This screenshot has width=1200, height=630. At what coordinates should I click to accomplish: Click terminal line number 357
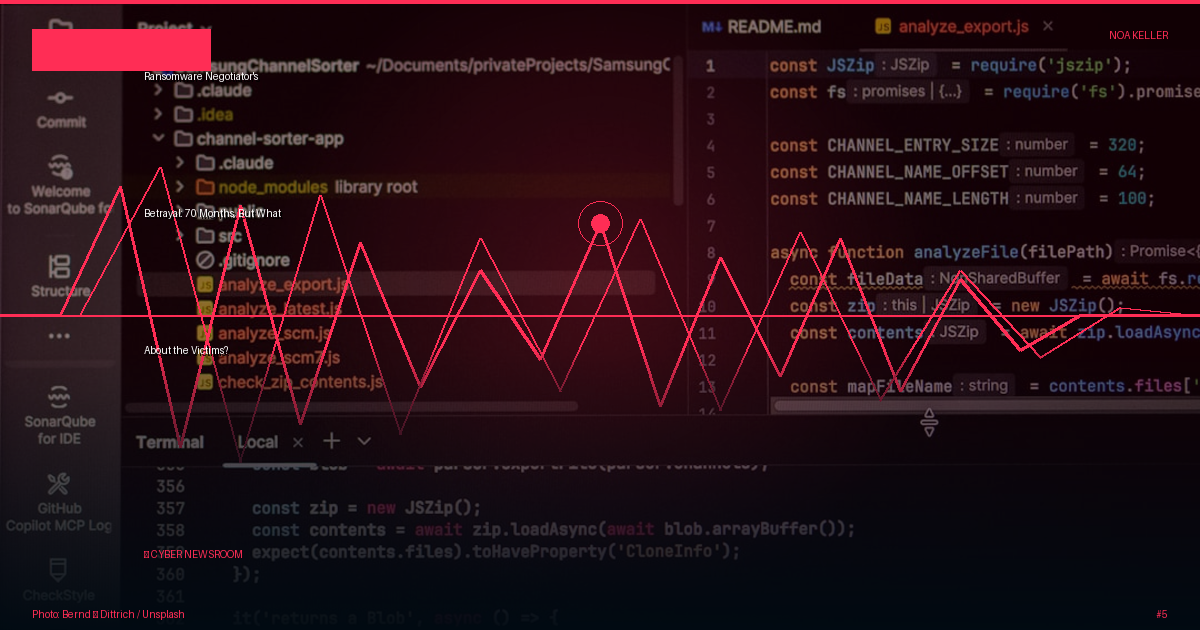pos(171,508)
